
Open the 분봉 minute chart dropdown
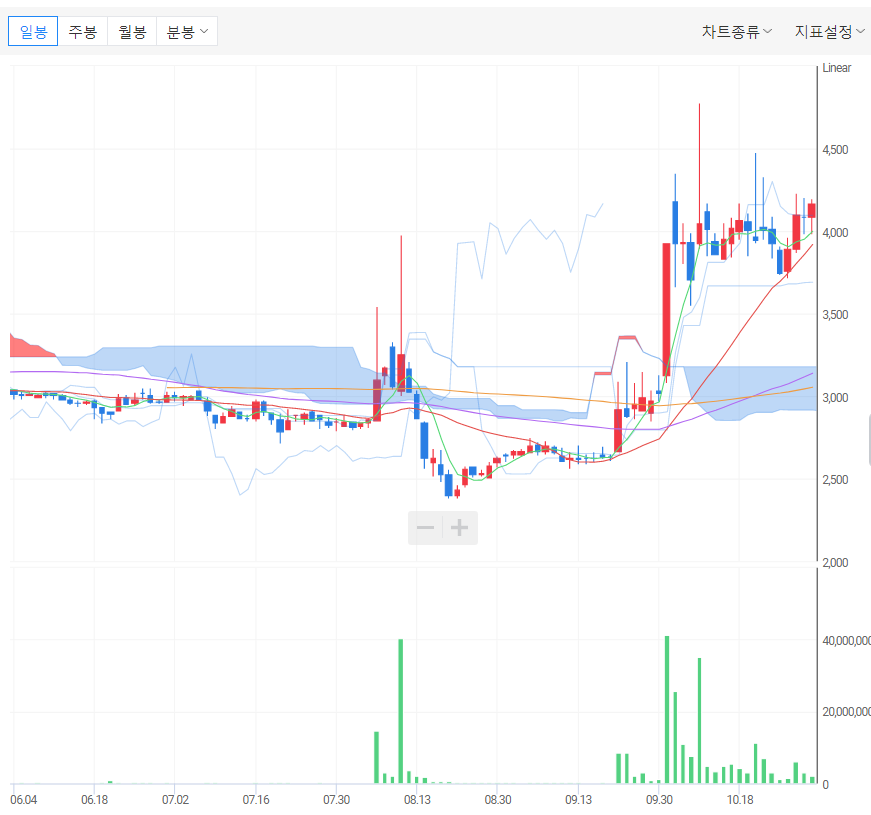187,32
